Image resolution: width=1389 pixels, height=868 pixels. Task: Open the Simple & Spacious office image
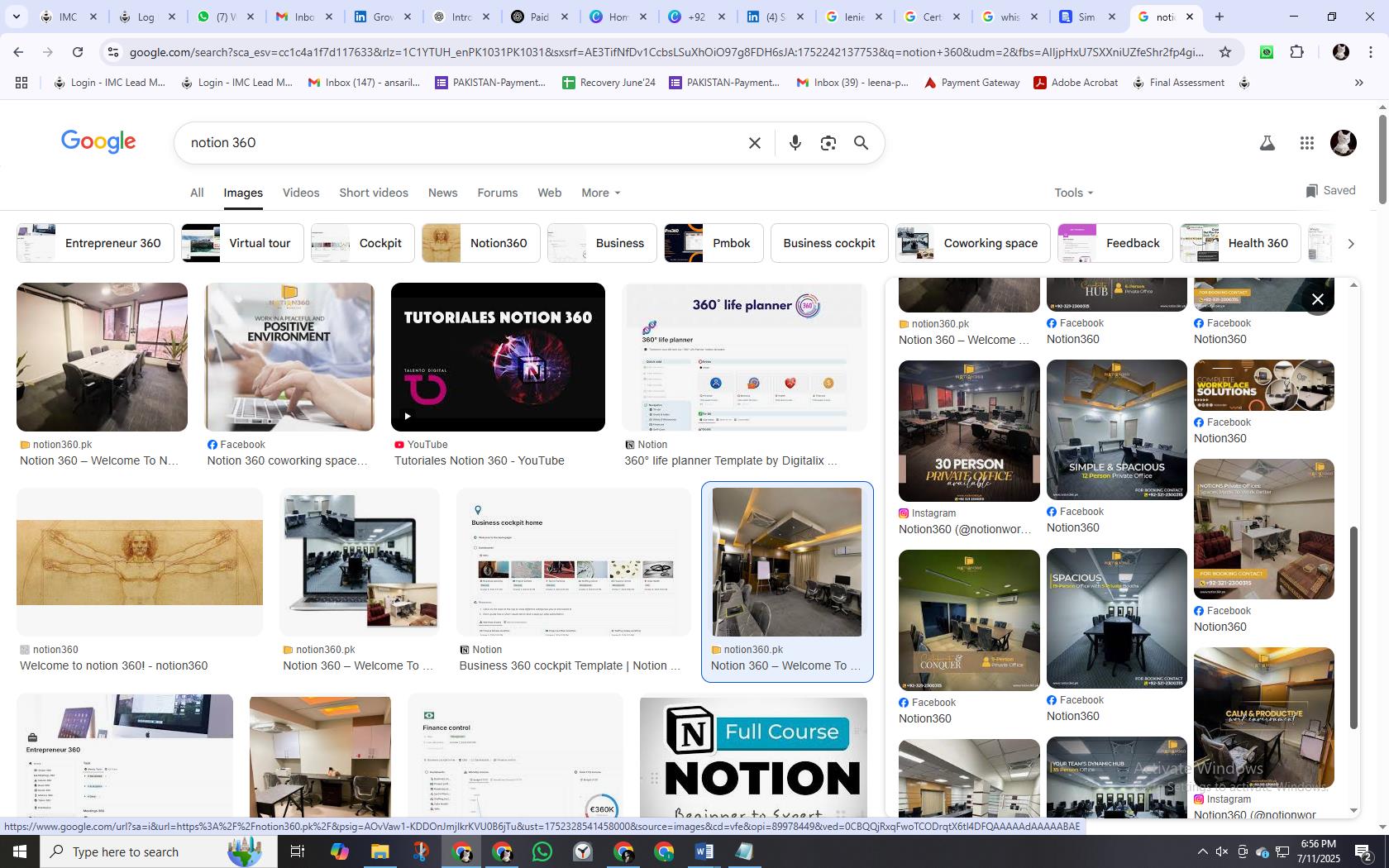point(1117,430)
